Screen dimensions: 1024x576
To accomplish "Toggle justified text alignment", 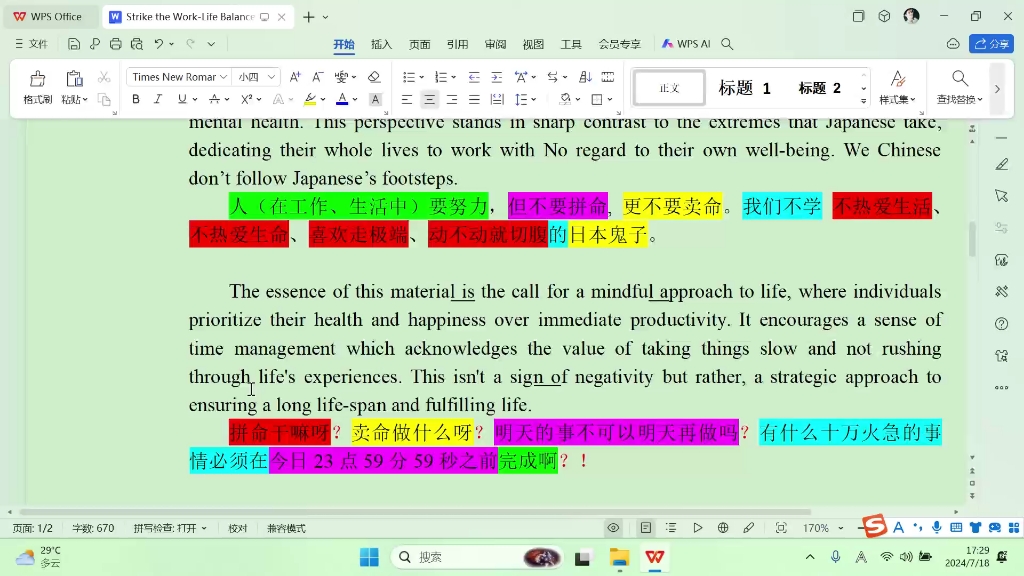I will click(474, 99).
